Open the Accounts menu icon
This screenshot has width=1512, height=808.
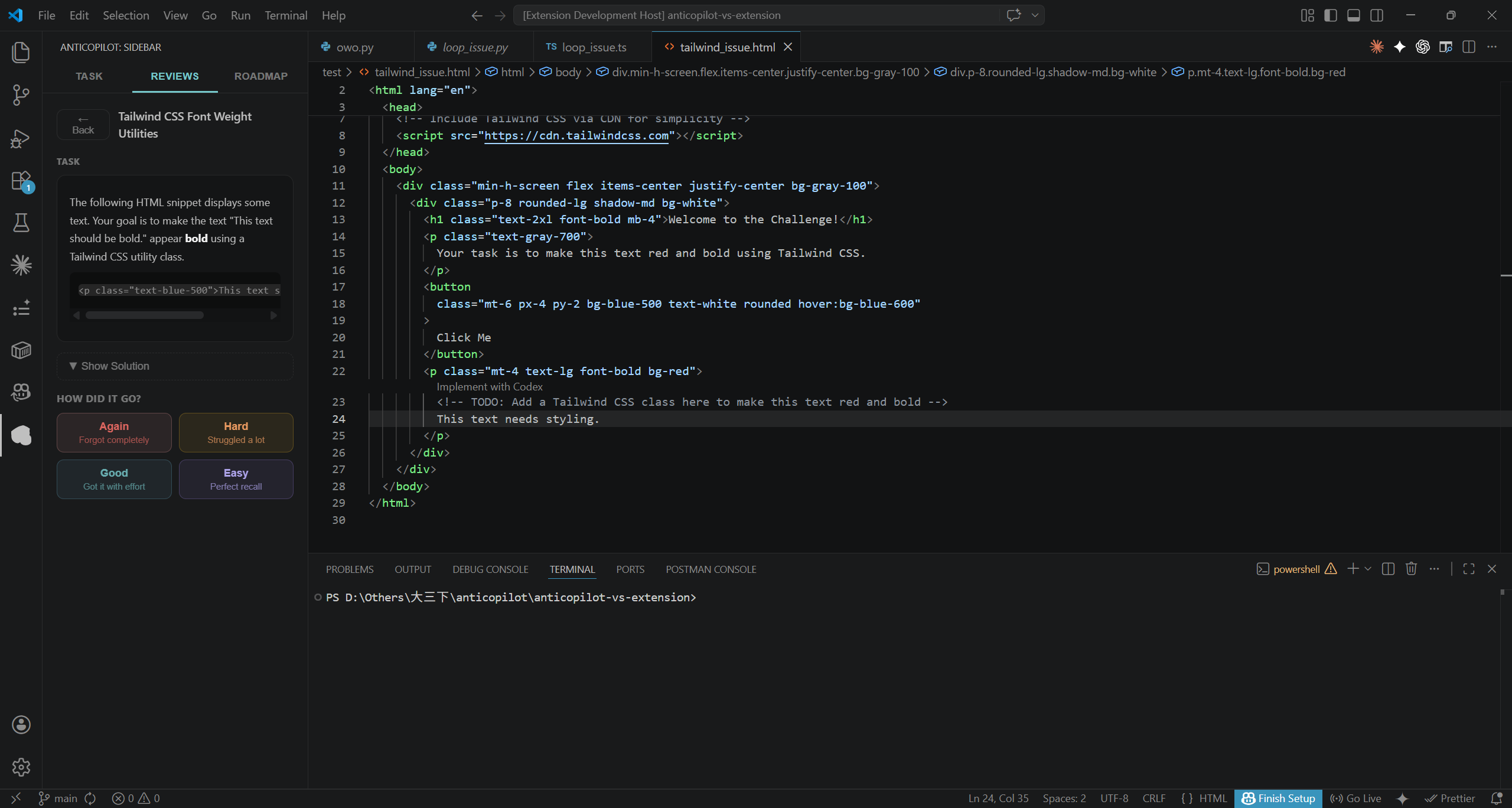coord(21,725)
